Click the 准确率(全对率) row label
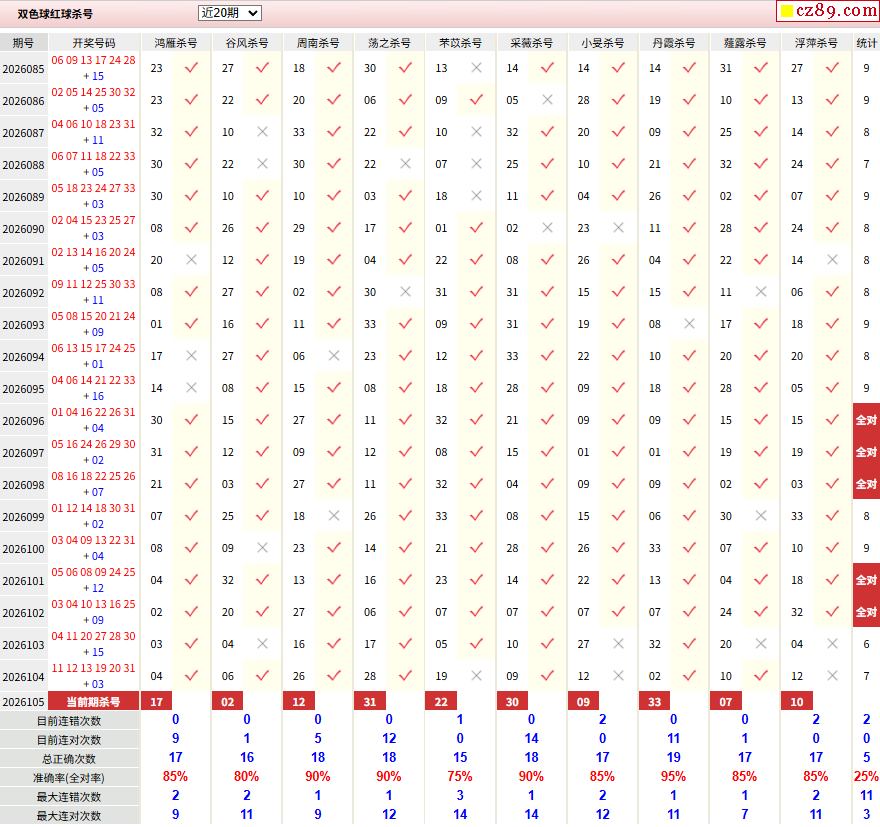This screenshot has width=880, height=827. 69,778
